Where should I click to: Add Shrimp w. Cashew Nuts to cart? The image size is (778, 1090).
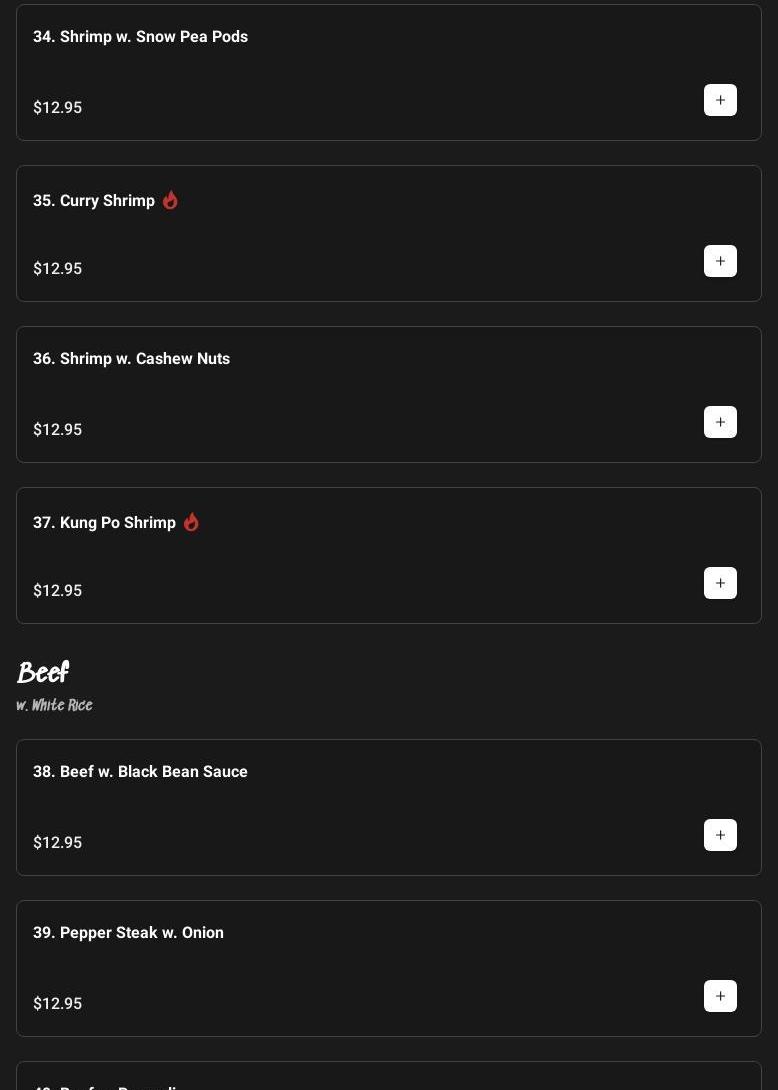720,422
